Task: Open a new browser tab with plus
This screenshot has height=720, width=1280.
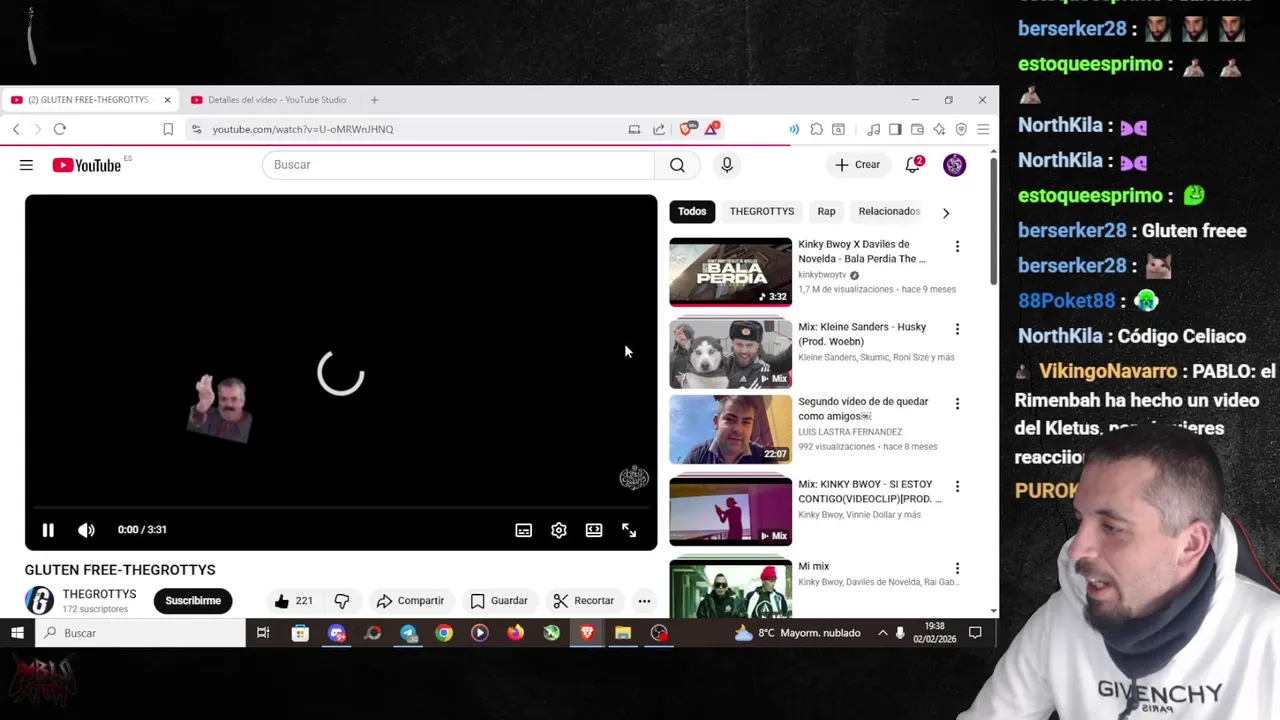Action: [374, 100]
